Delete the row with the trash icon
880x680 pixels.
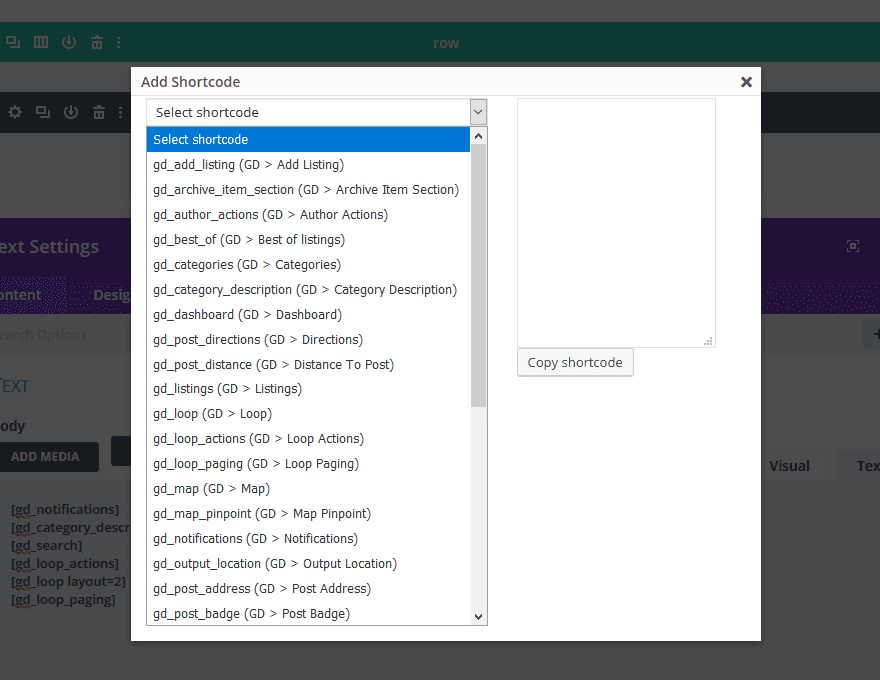tap(96, 41)
